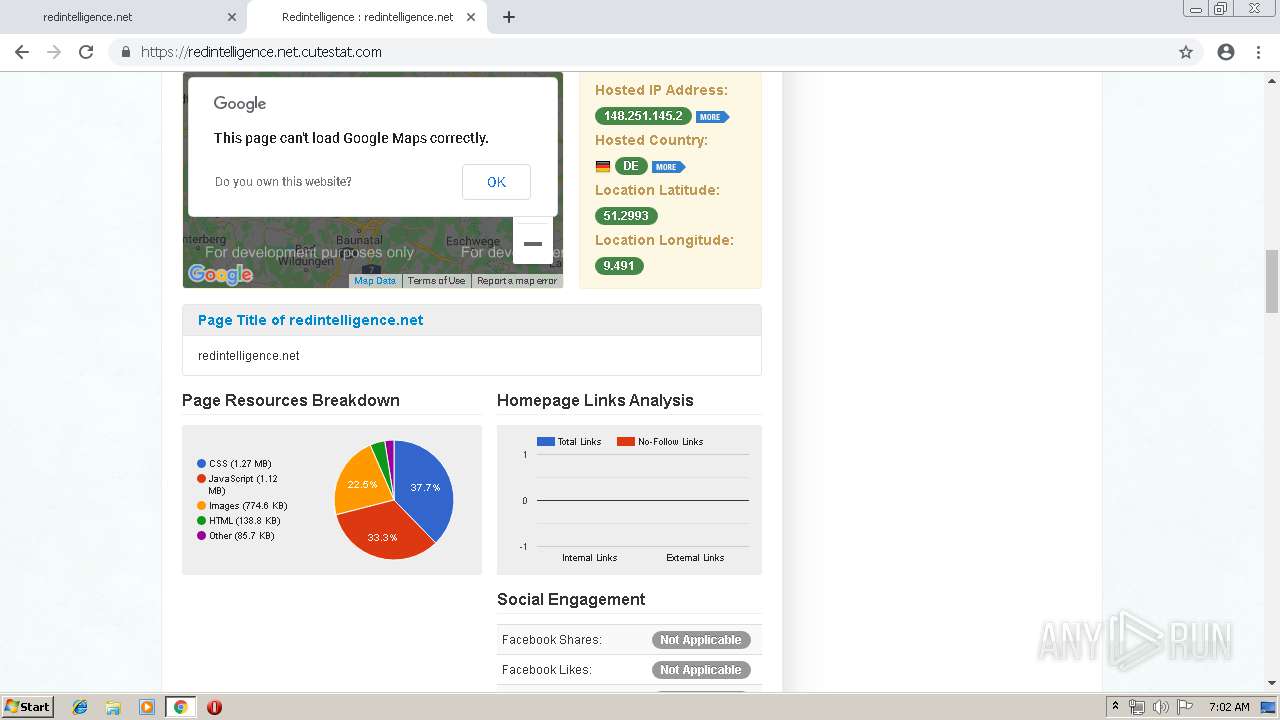Toggle the No-Follow Links legend item
Image resolution: width=1280 pixels, height=720 pixels.
[x=660, y=441]
